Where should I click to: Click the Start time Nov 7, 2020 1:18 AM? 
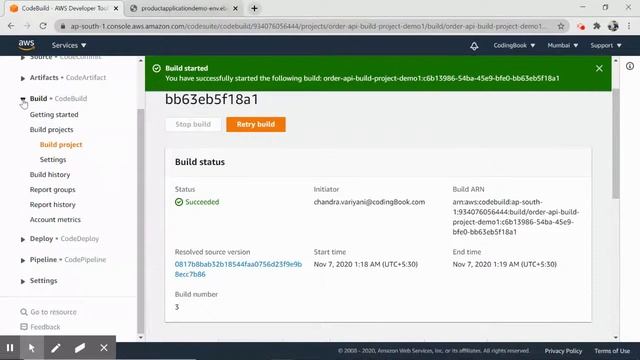(366, 264)
